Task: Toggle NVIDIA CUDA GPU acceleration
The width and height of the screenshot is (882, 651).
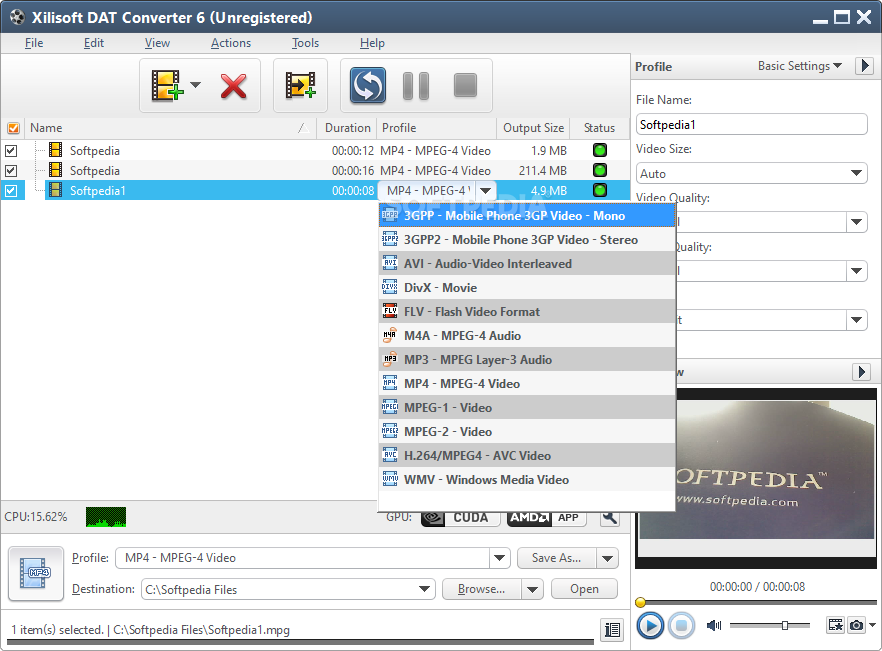Action: click(461, 518)
